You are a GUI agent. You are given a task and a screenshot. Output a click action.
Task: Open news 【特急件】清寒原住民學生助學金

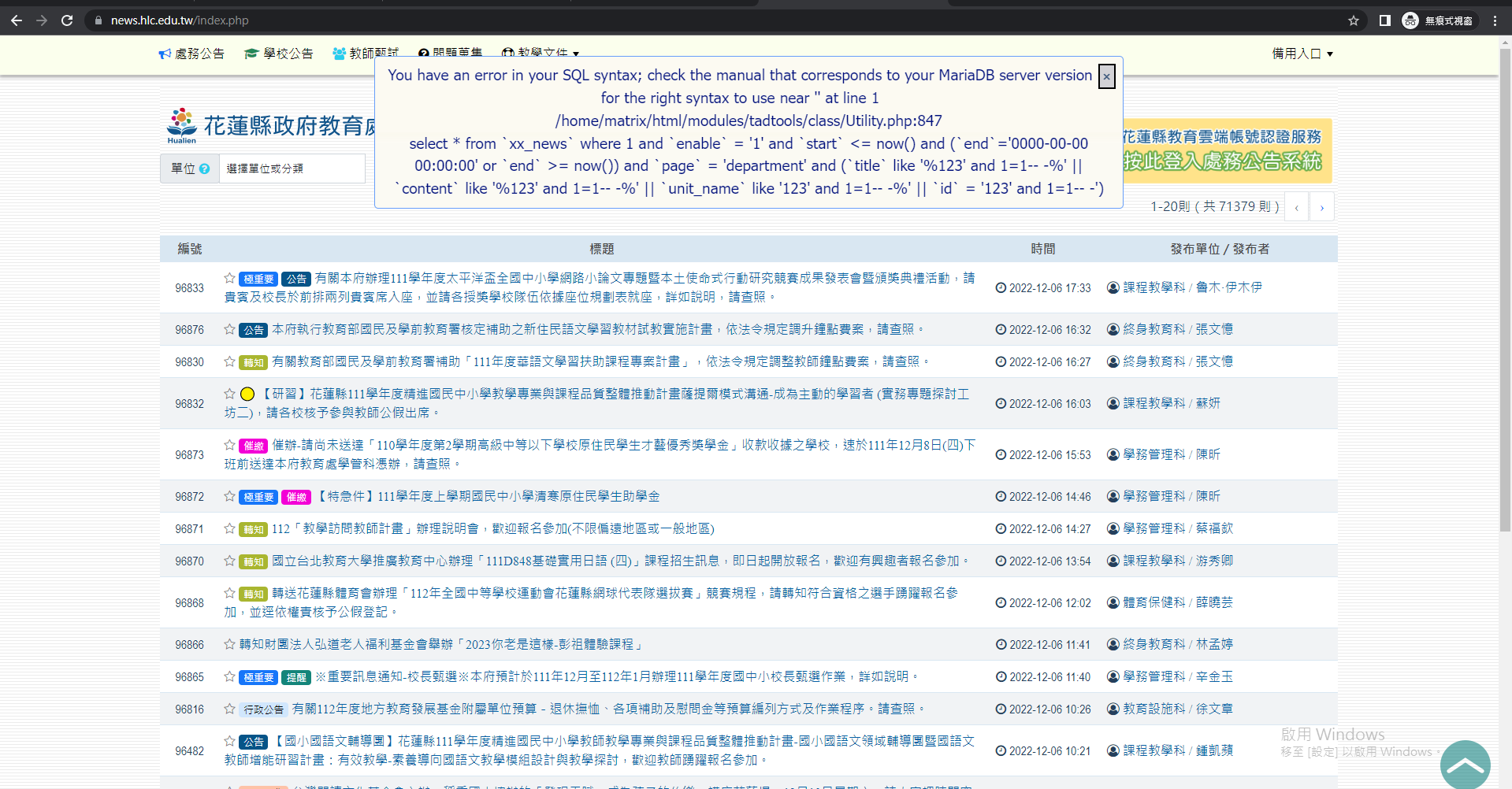(488, 496)
